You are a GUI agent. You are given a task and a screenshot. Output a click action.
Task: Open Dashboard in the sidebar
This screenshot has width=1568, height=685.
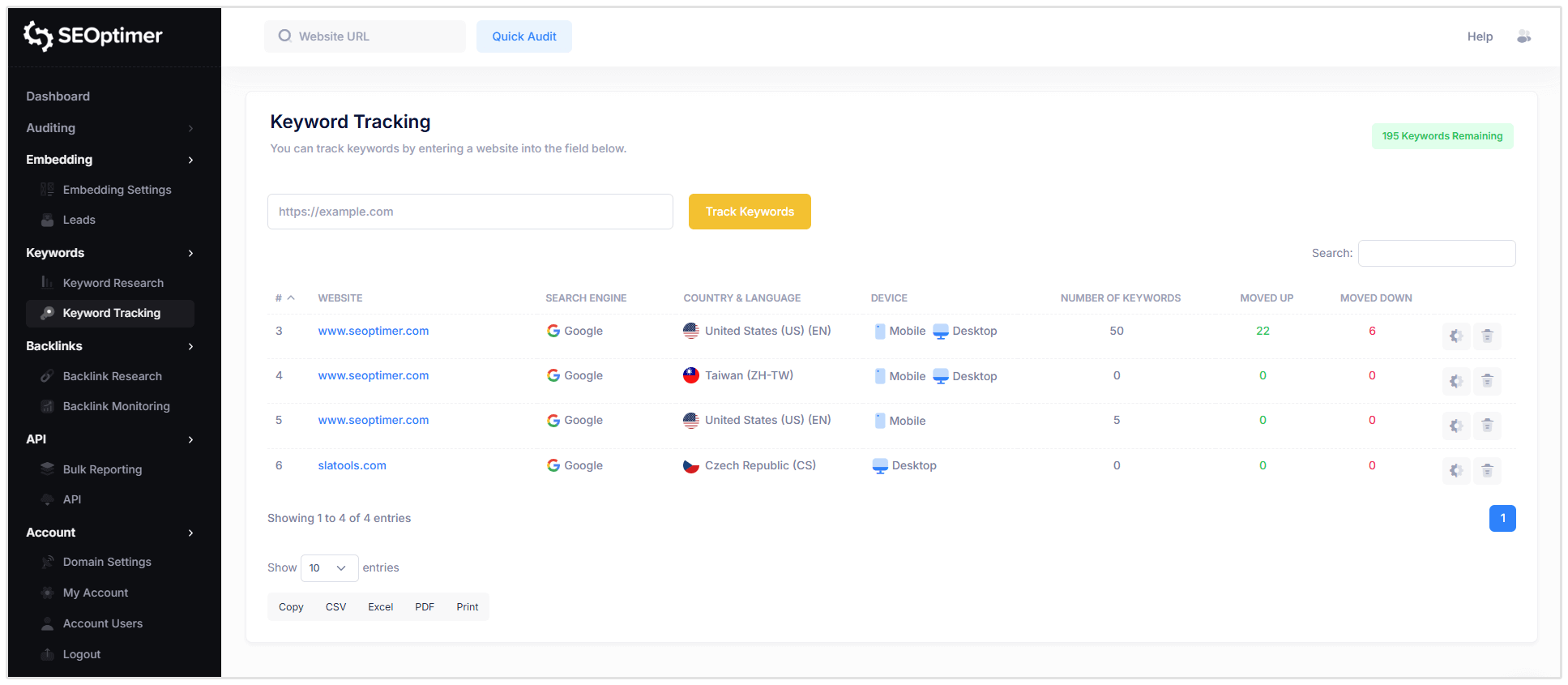(x=58, y=96)
